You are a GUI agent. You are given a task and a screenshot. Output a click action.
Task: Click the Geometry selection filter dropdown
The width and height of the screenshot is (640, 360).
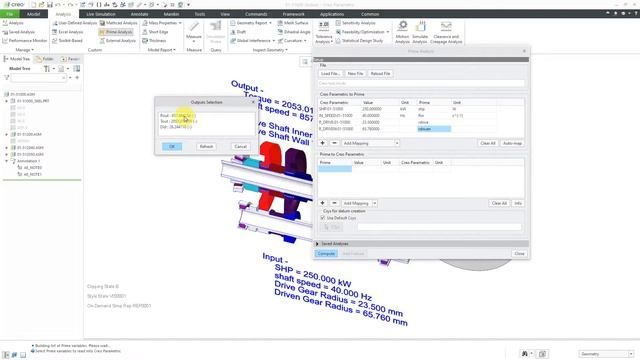[x=606, y=354]
